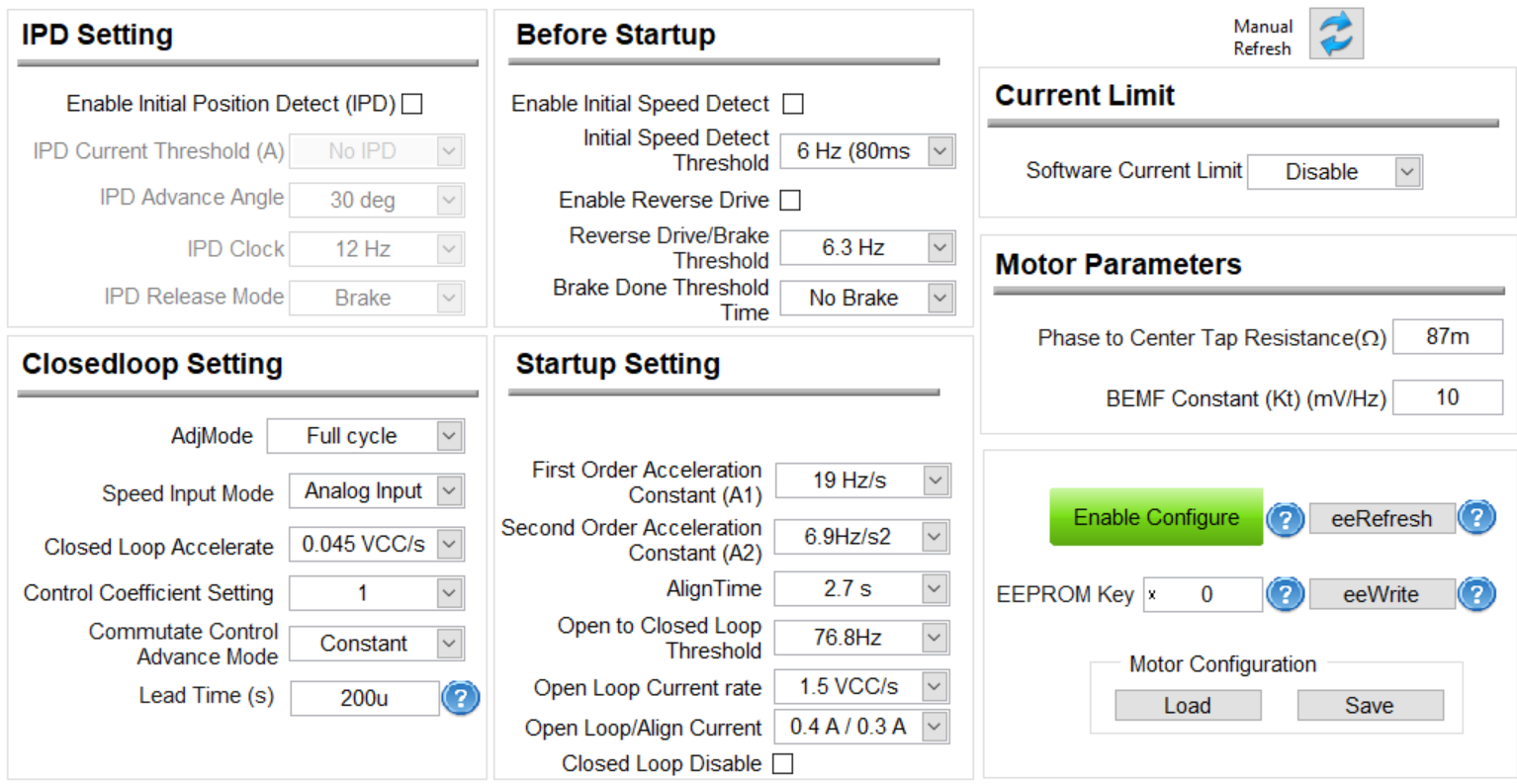Open Open Loop Current rate dropdown
Screen dimensions: 1517x784
click(x=862, y=686)
